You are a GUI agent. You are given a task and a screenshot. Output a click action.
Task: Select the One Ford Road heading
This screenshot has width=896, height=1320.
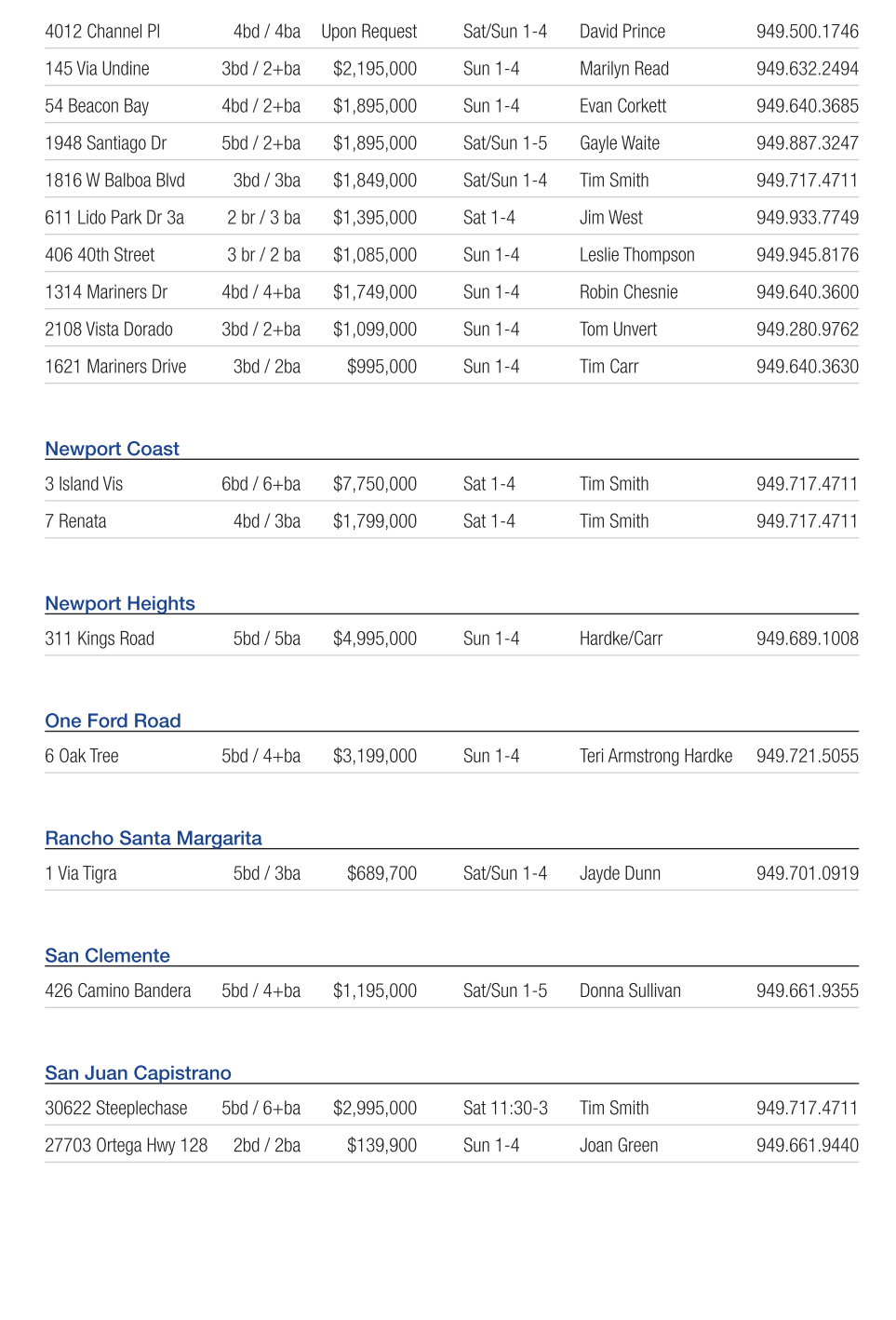113,721
